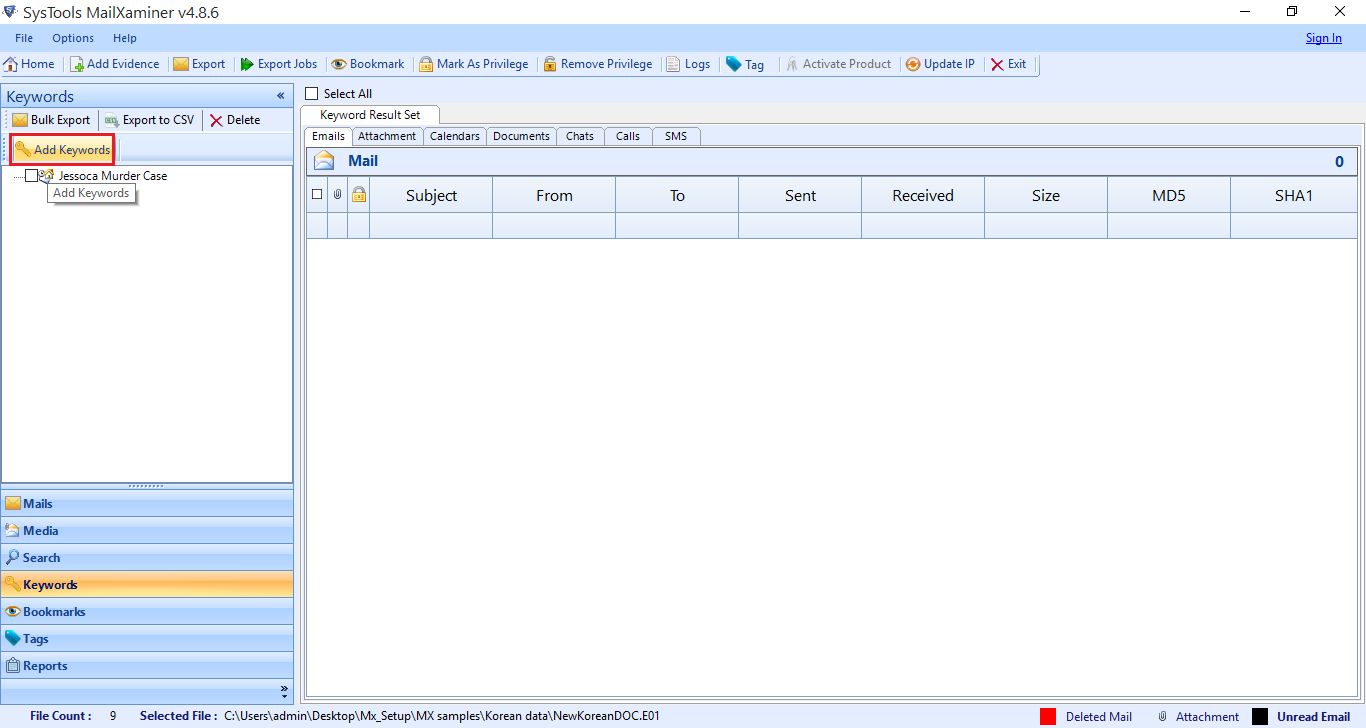Click the black Unread Email legend swatch
Screen dimensions: 1366x728
tap(1260, 716)
